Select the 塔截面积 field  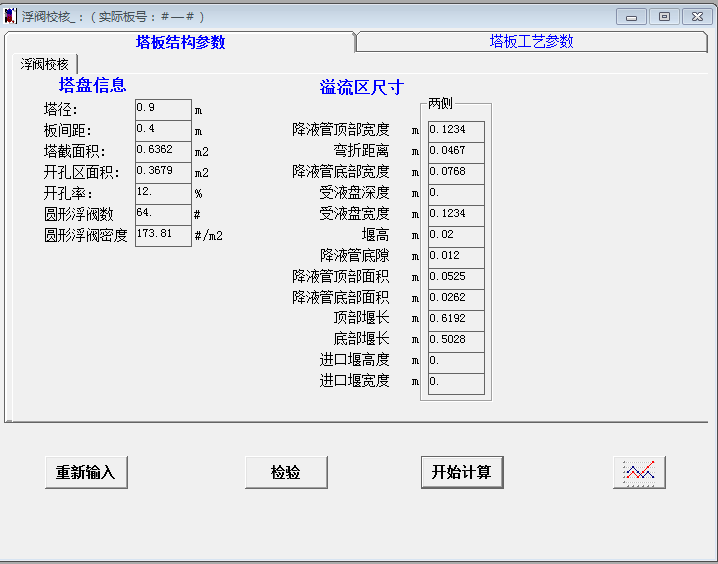click(163, 152)
